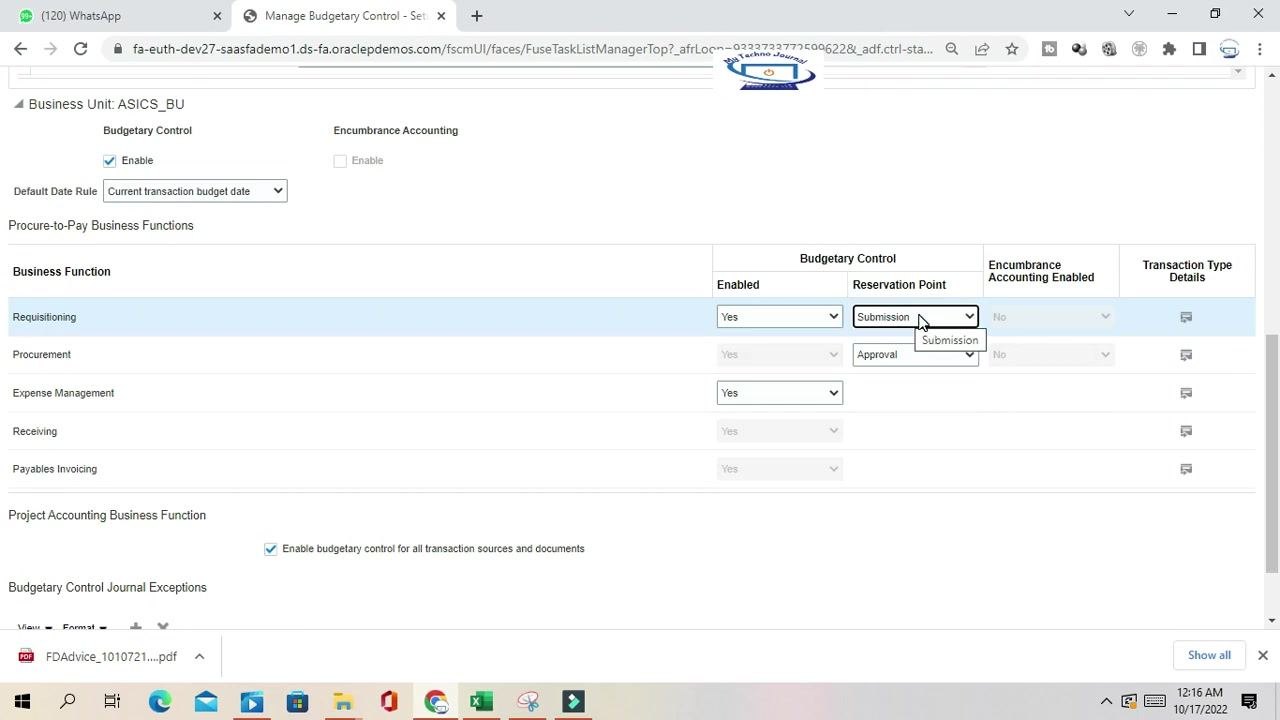Close the downloads bar
Viewport: 1280px width, 720px height.
pyautogui.click(x=1262, y=655)
